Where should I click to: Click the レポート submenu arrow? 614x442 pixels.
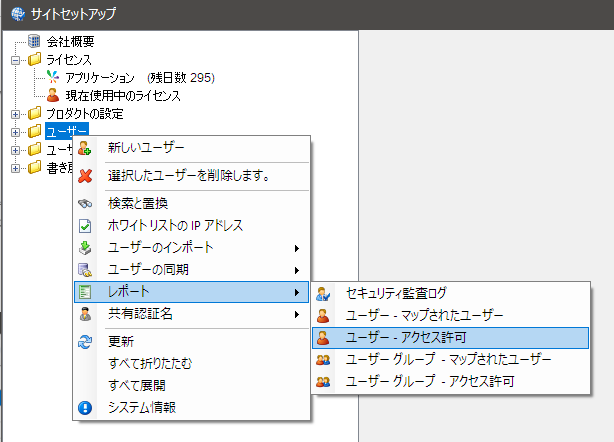297,292
